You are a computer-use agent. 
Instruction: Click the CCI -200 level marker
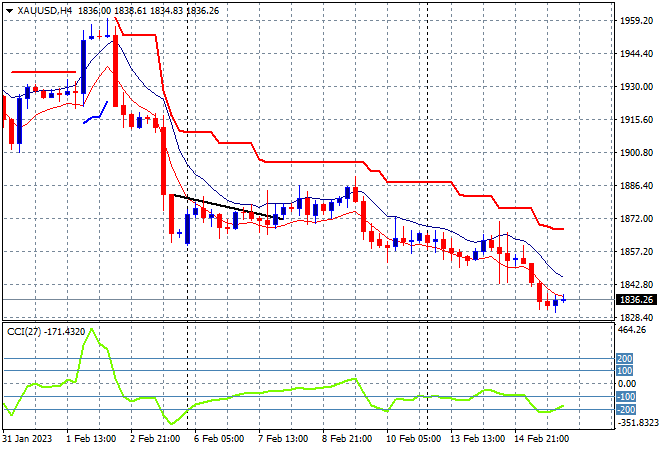click(x=625, y=410)
